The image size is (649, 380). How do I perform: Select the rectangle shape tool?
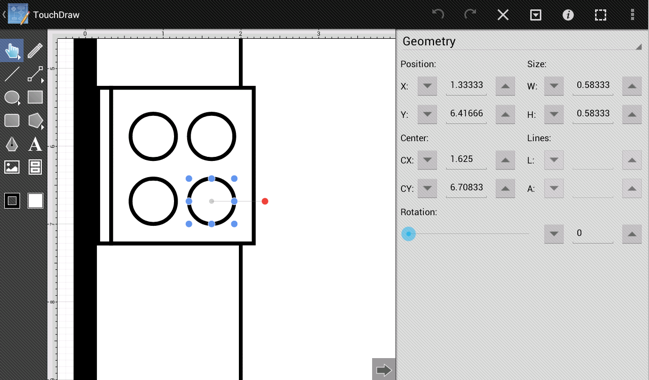click(35, 98)
